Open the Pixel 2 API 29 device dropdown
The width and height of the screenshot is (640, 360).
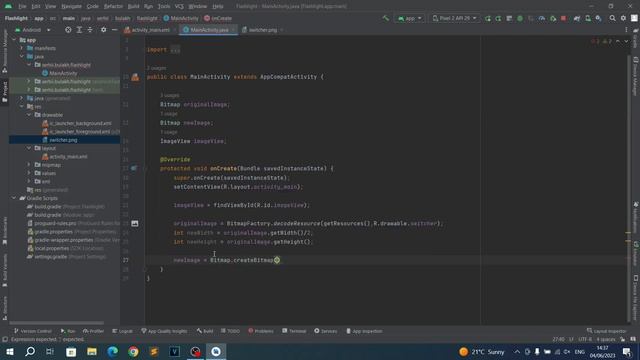(x=454, y=18)
